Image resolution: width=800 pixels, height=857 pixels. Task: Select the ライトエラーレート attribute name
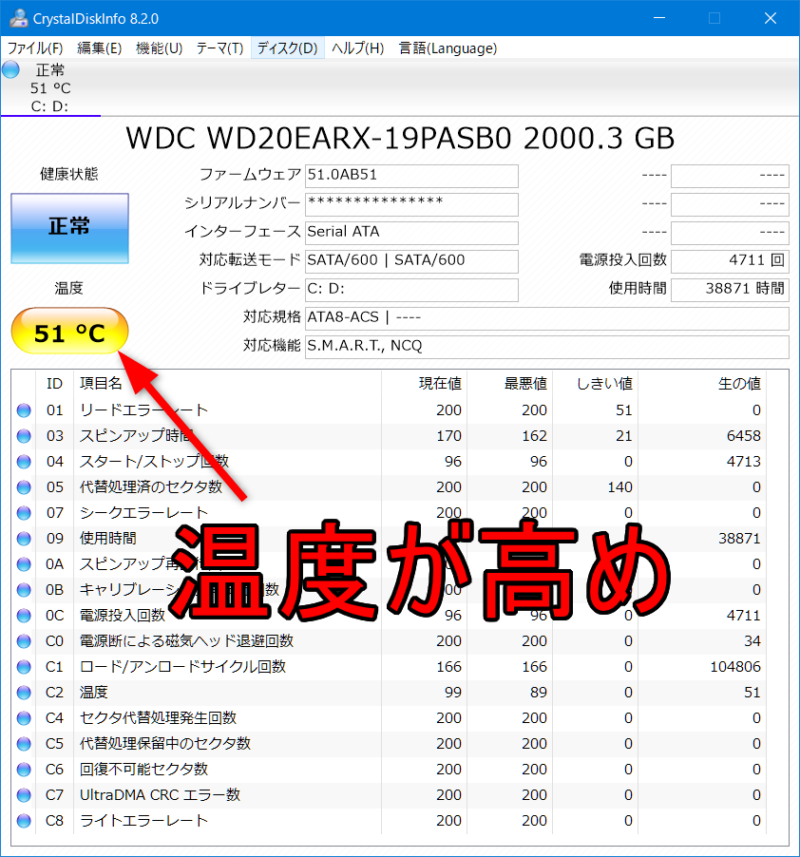[144, 821]
